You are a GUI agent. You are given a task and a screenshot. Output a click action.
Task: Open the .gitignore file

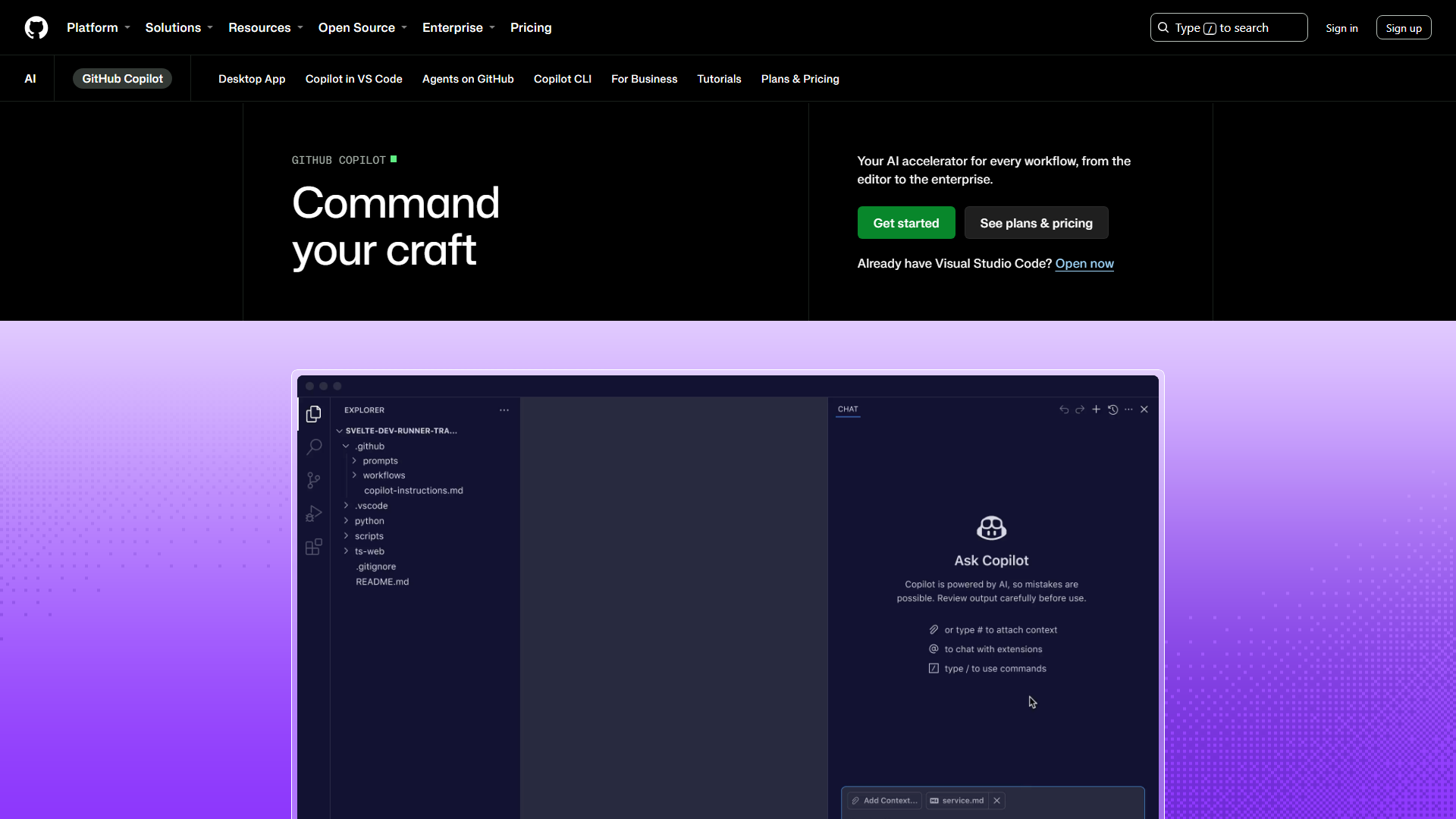tap(376, 566)
